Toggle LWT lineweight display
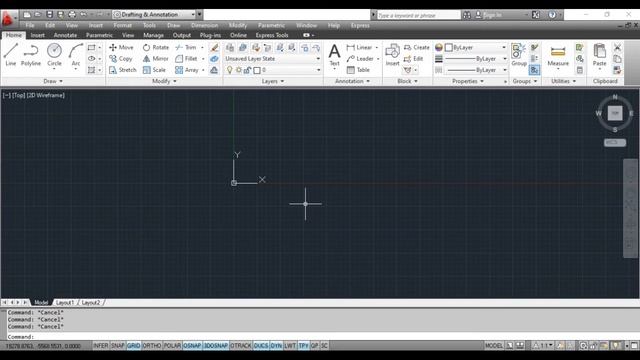This screenshot has width=640, height=360. (290, 346)
